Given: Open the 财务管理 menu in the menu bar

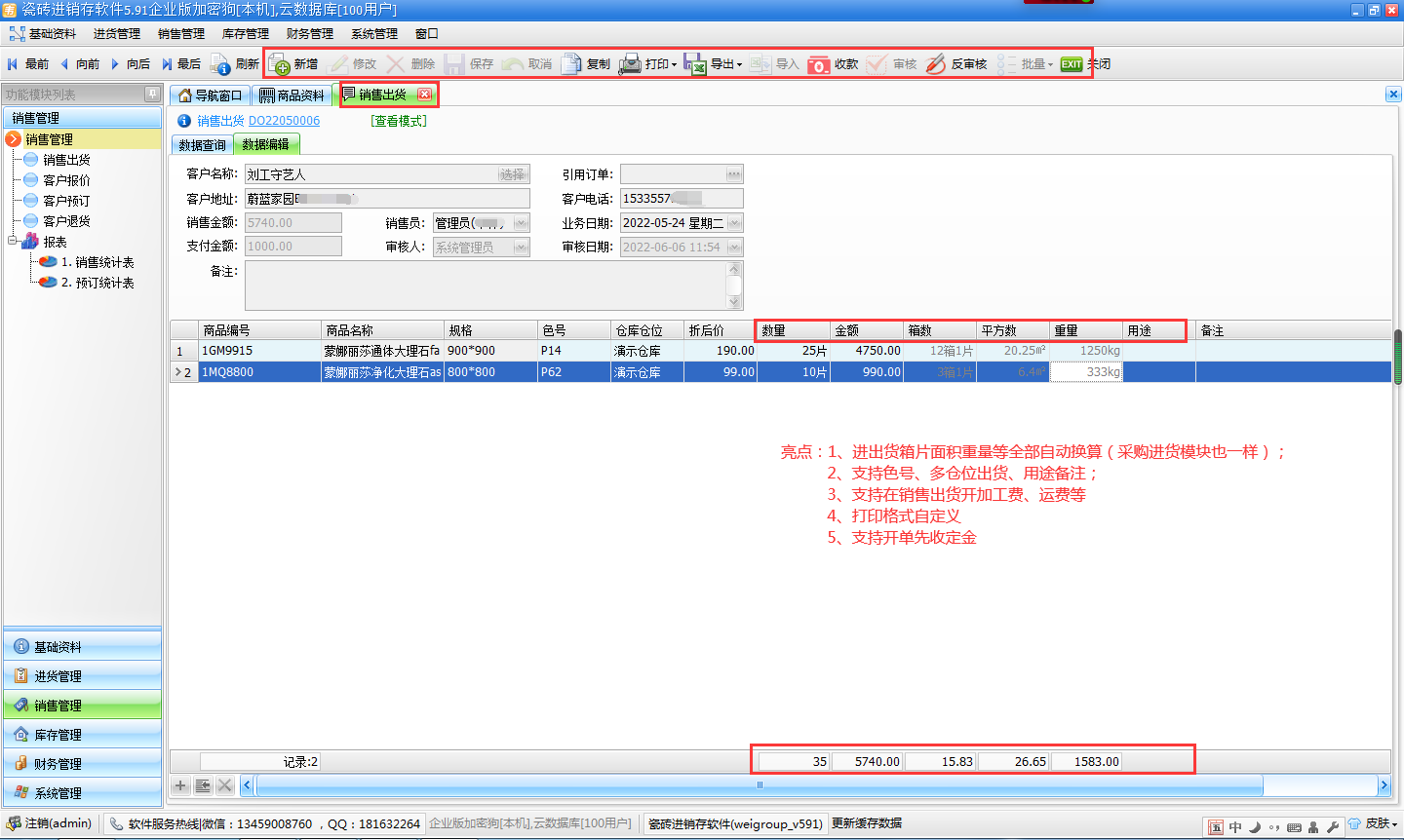Looking at the screenshot, I should [310, 34].
